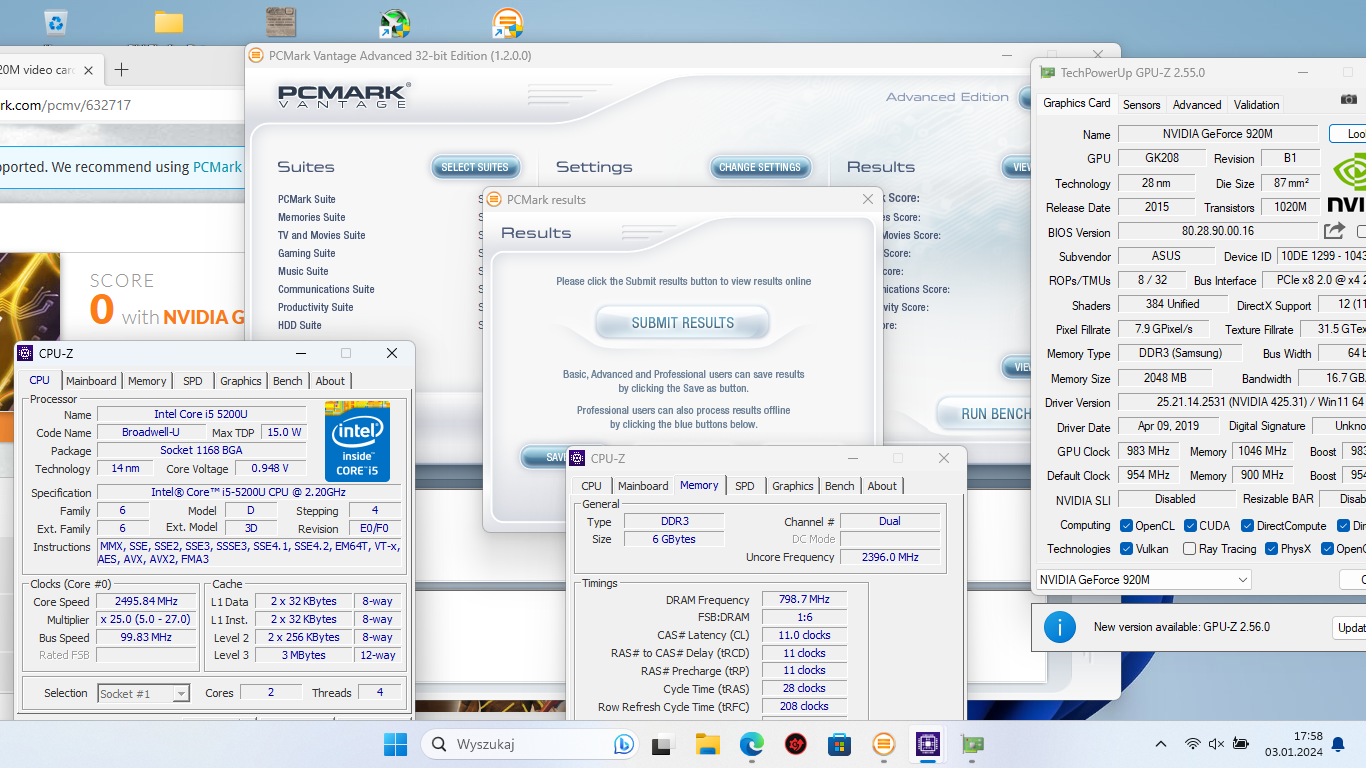Open the NVIDIA GeForce 920M GPU dropdown
The width and height of the screenshot is (1366, 768).
pos(1144,579)
